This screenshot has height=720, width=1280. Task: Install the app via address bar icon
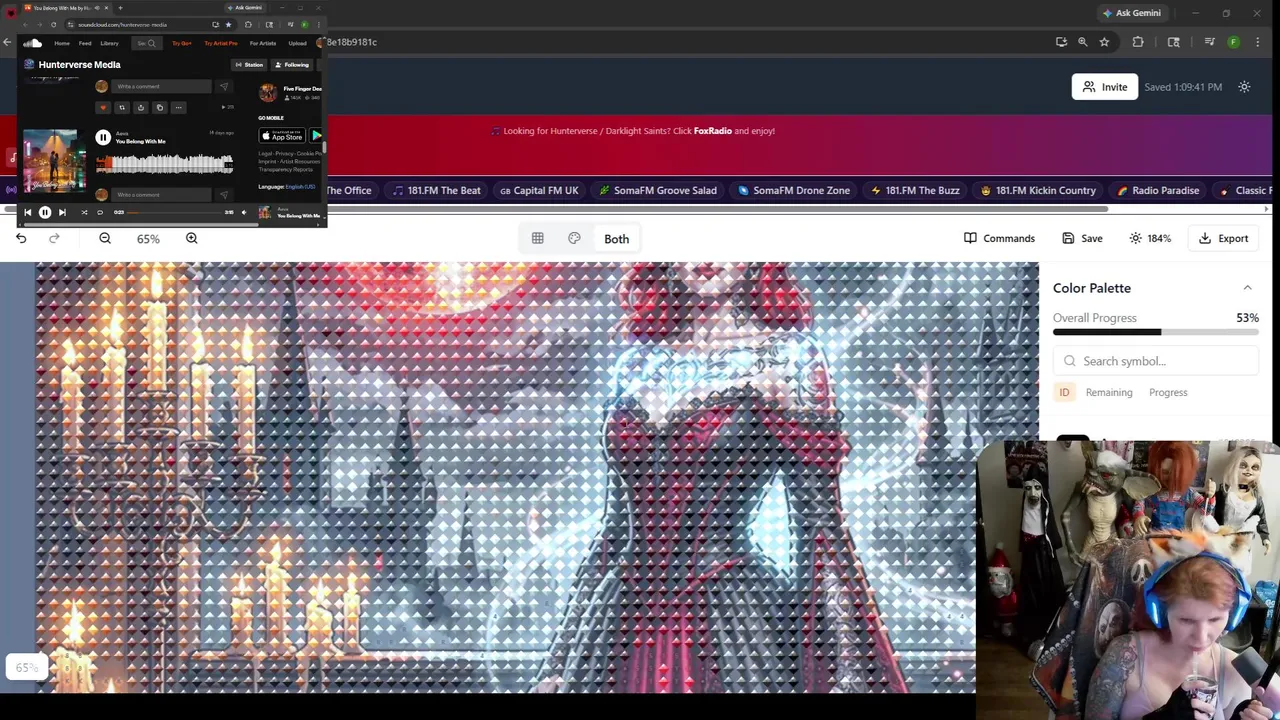pyautogui.click(x=1061, y=42)
